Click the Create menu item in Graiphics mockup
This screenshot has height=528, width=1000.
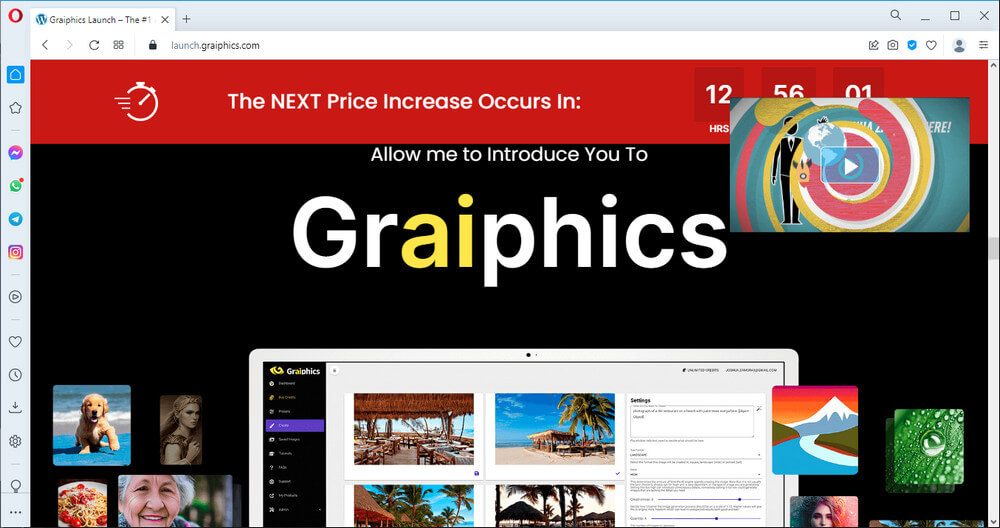point(295,425)
